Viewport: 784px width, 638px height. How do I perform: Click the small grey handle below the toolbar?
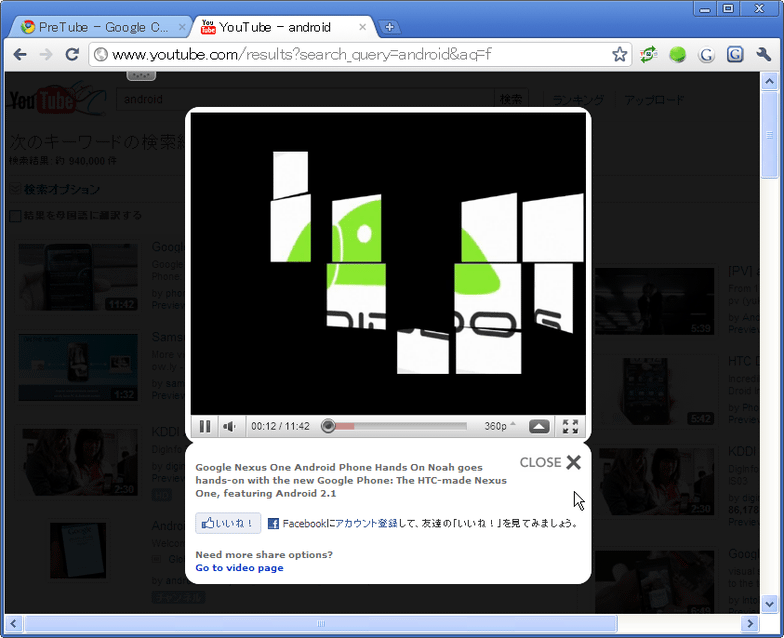pyautogui.click(x=141, y=76)
